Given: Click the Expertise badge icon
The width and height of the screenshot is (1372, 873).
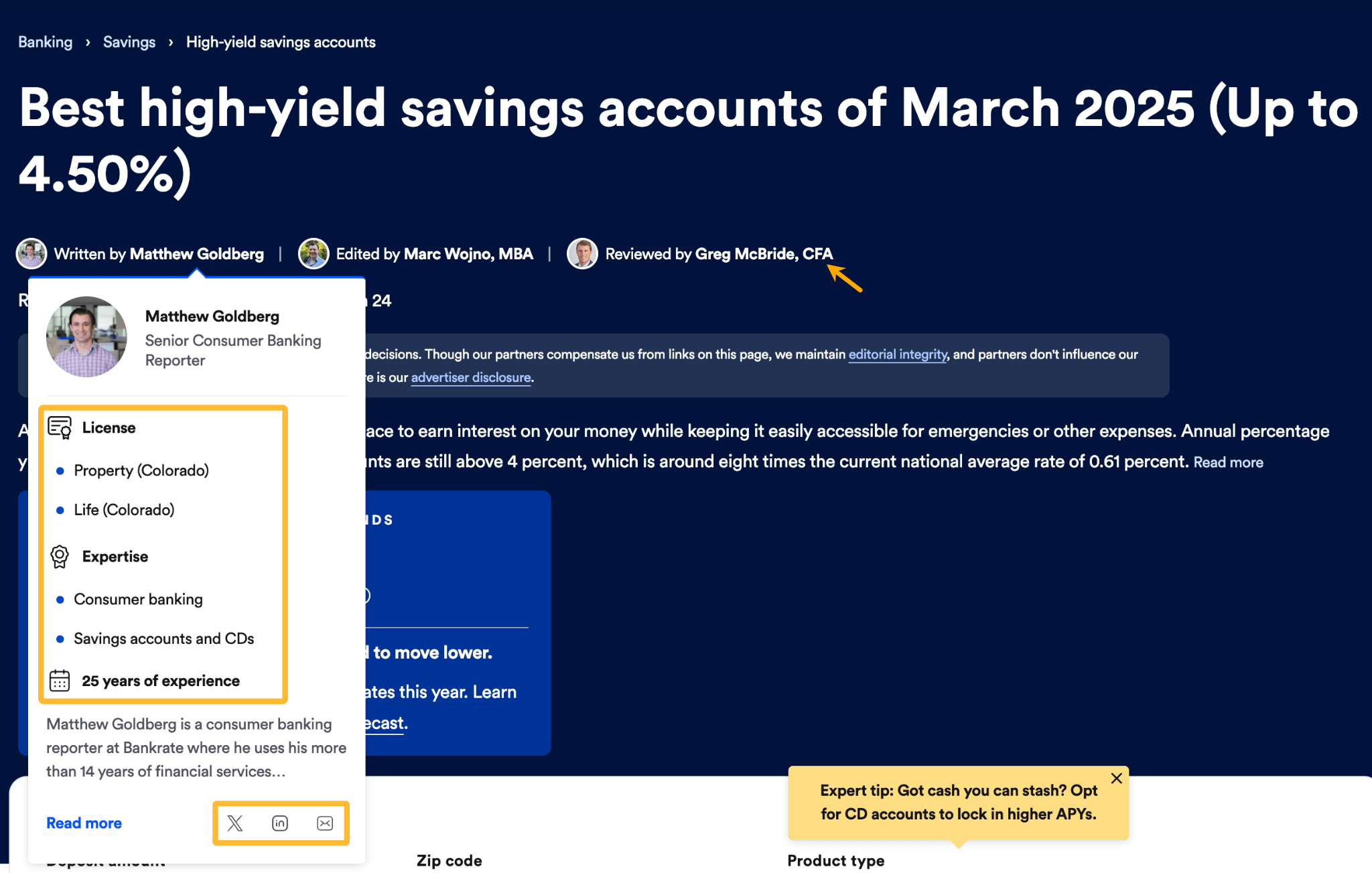Looking at the screenshot, I should click(x=60, y=556).
